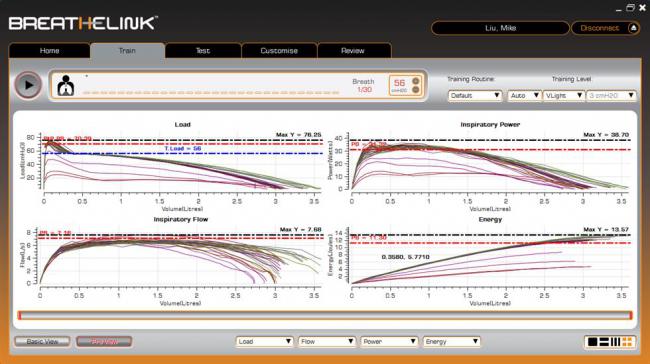Click the Inspiratory Power chart
The height and width of the screenshot is (364, 650).
point(489,163)
